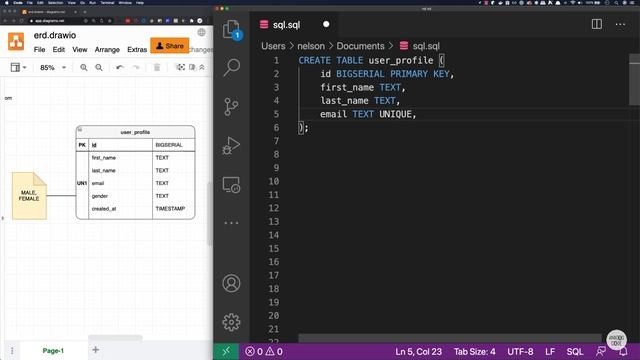Click the nelson breadcrumb segment
The image size is (640, 360).
point(311,46)
